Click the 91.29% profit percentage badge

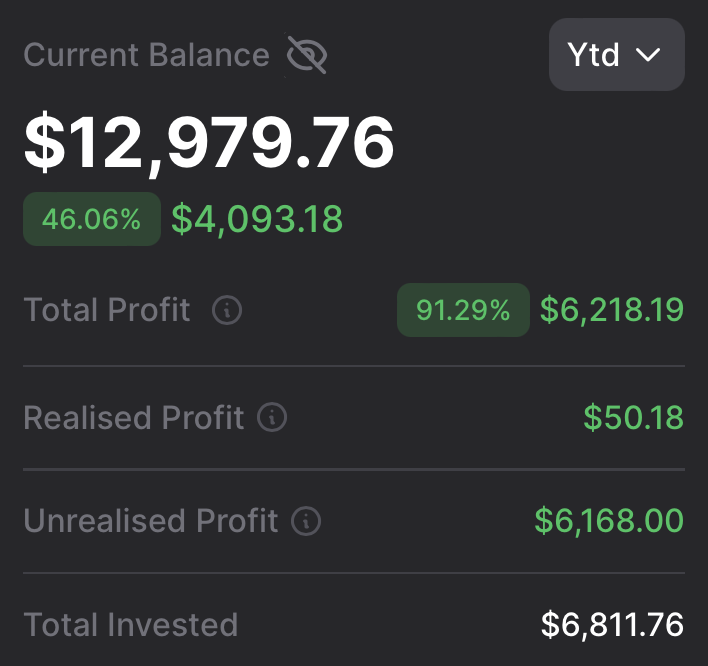(x=463, y=311)
